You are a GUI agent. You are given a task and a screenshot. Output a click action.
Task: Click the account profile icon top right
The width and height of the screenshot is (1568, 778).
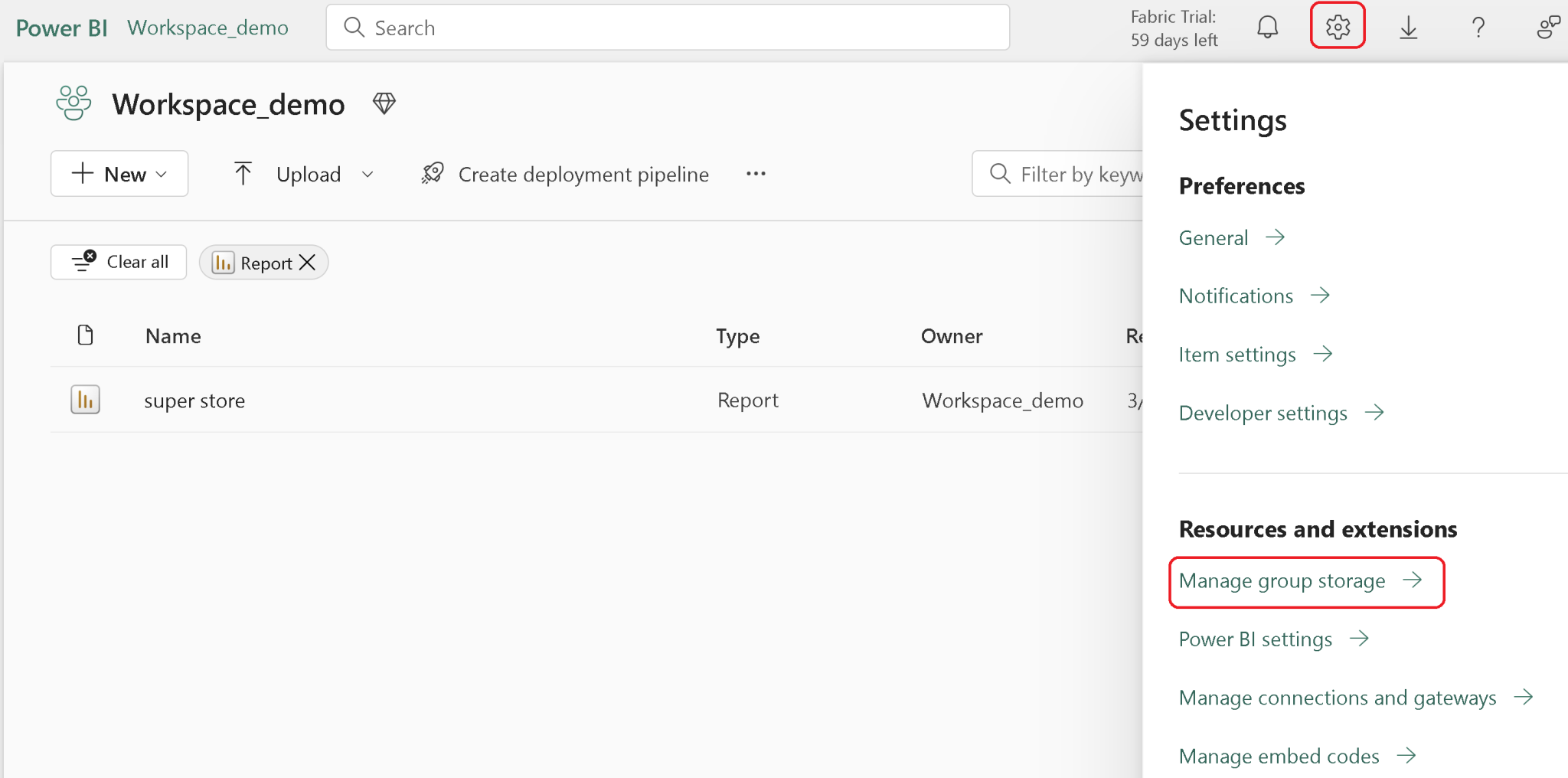click(1548, 26)
